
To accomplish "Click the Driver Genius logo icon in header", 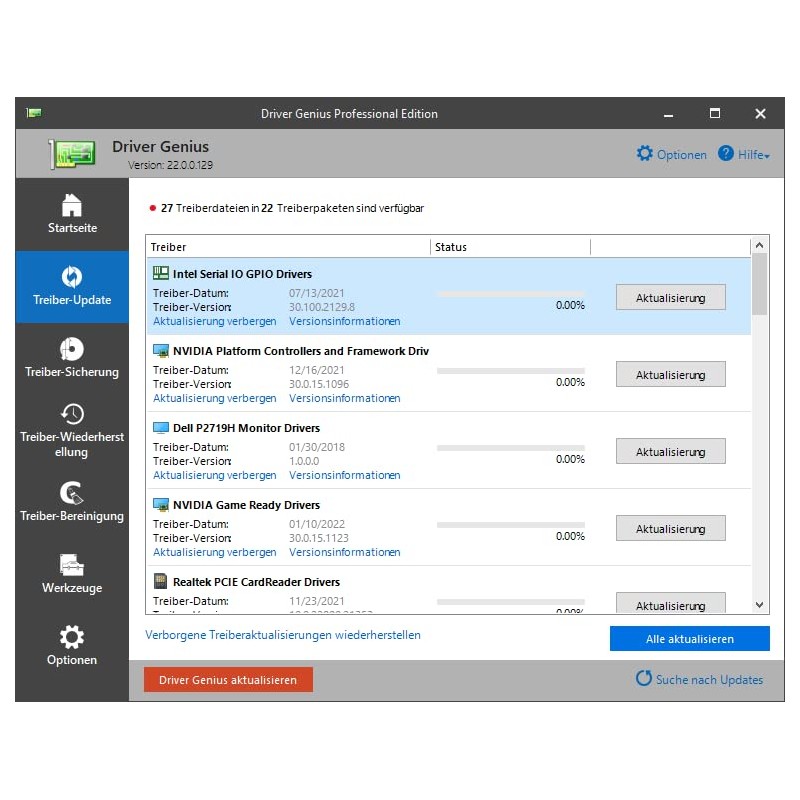I will click(74, 154).
